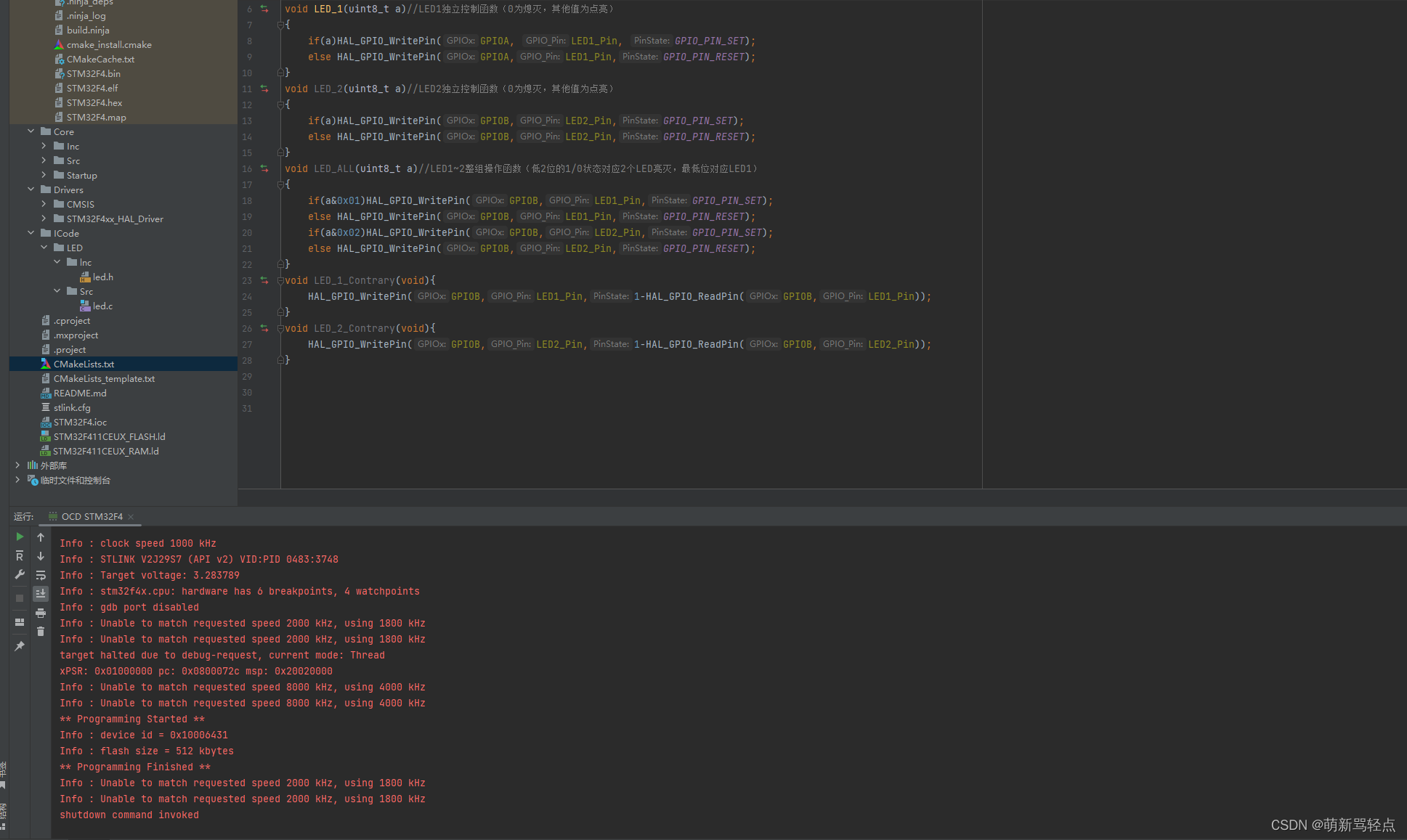The image size is (1407, 840).
Task: Open STM32F4.ioc file in project tree
Action: point(80,422)
